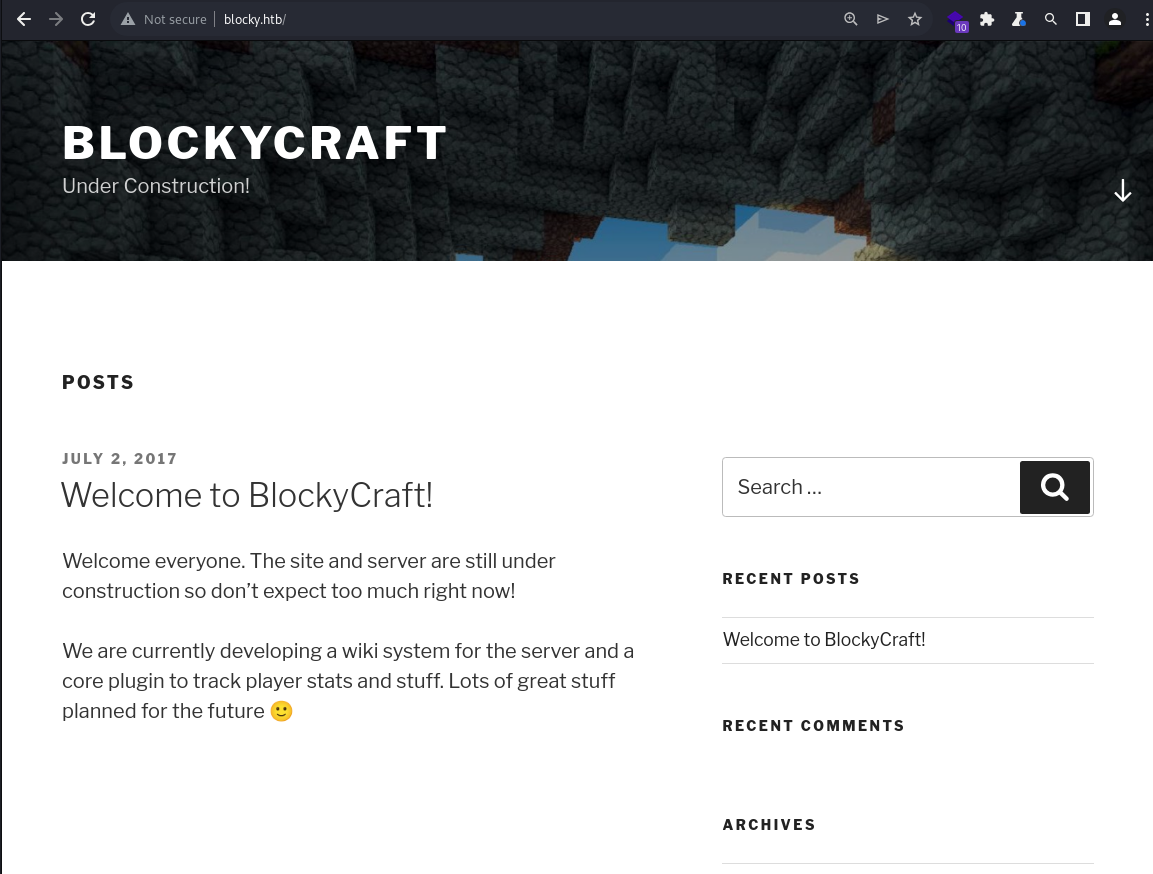
Task: Click the 'We are currently developing' paragraph
Action: [x=348, y=681]
